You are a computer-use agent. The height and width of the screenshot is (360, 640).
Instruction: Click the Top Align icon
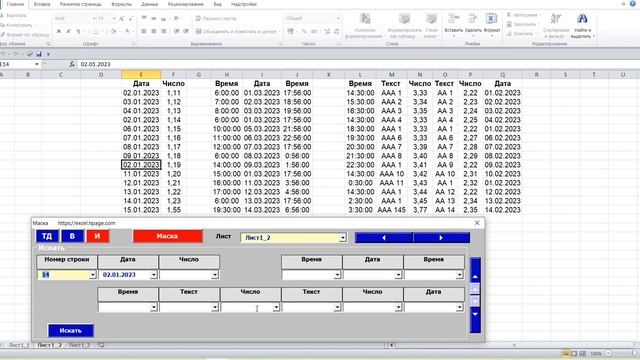pyautogui.click(x=144, y=18)
